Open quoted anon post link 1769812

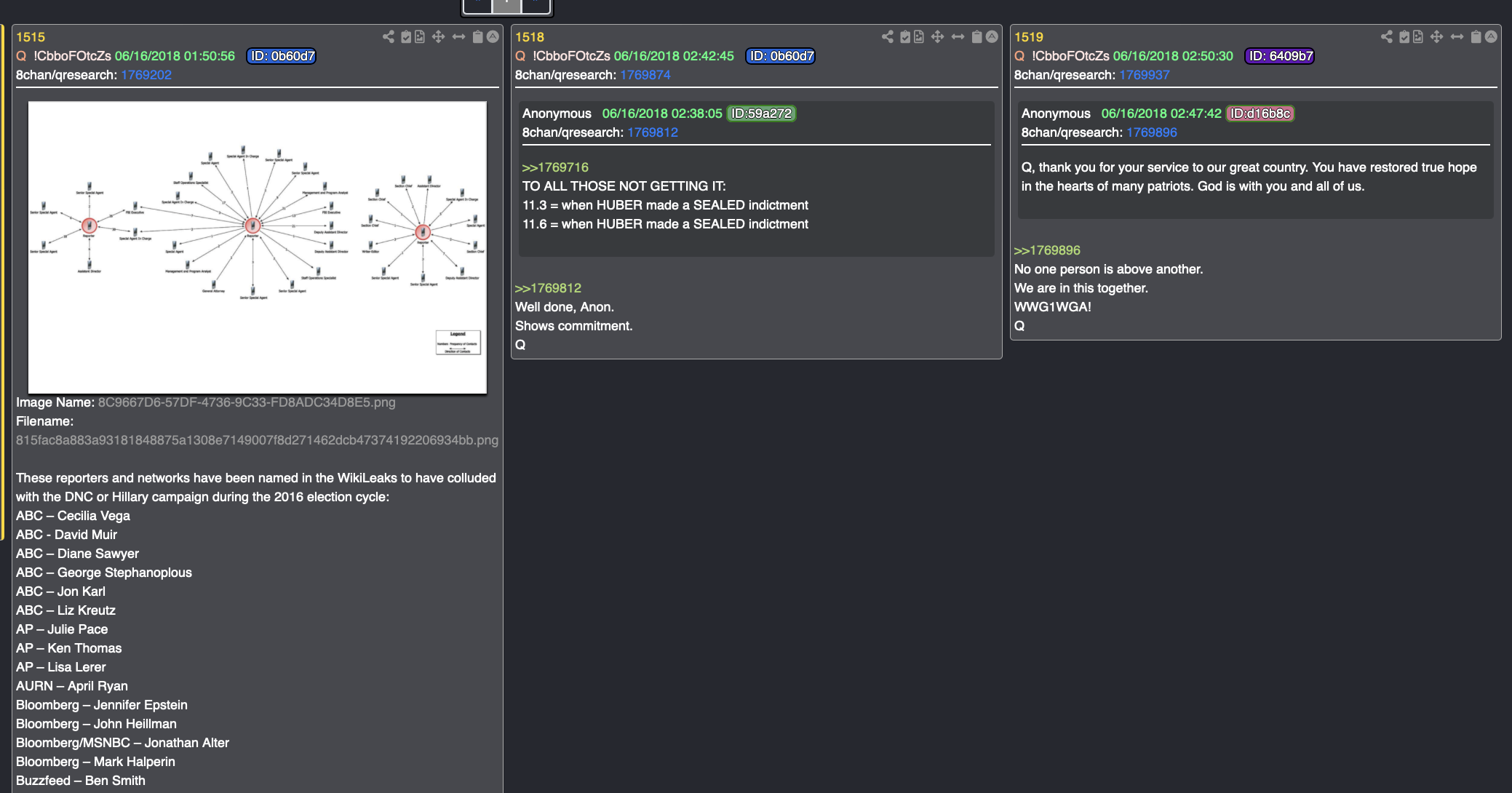(653, 132)
